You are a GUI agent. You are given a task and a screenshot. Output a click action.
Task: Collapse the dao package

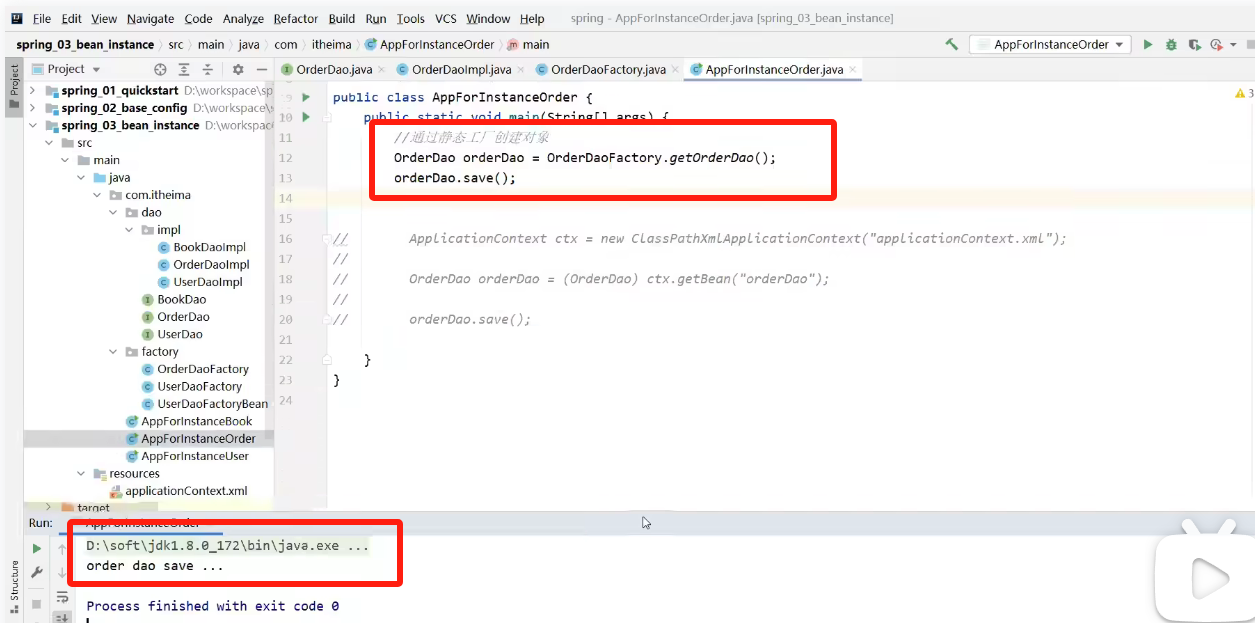point(113,212)
